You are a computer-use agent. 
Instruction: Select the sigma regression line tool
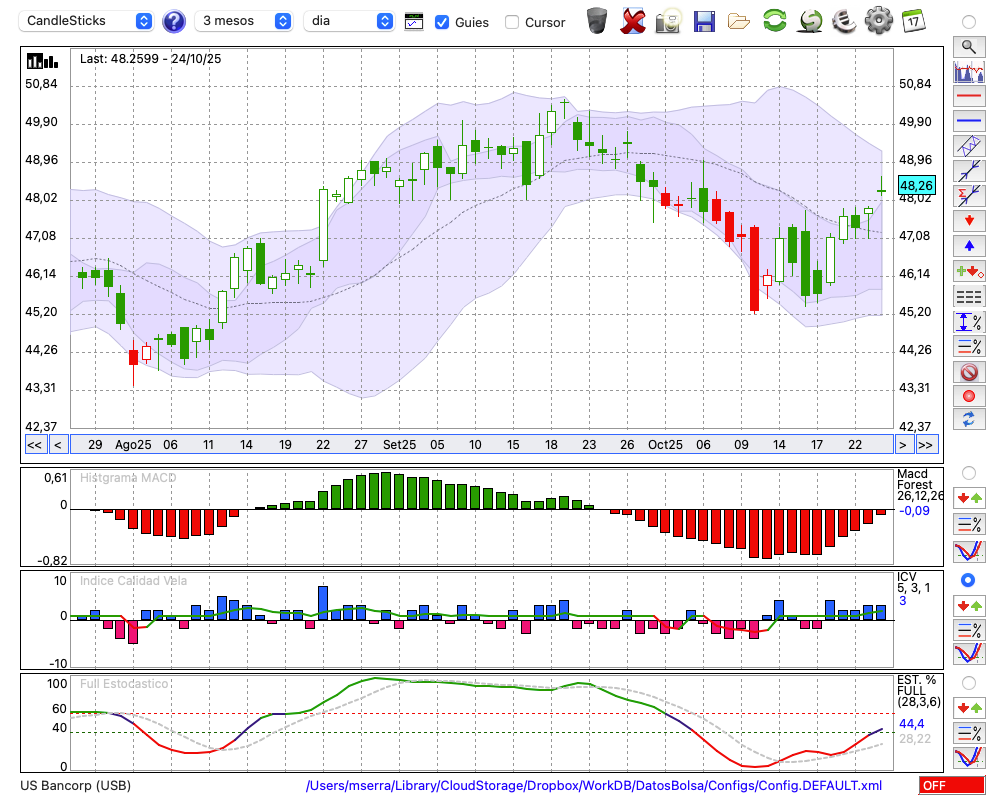coord(969,195)
